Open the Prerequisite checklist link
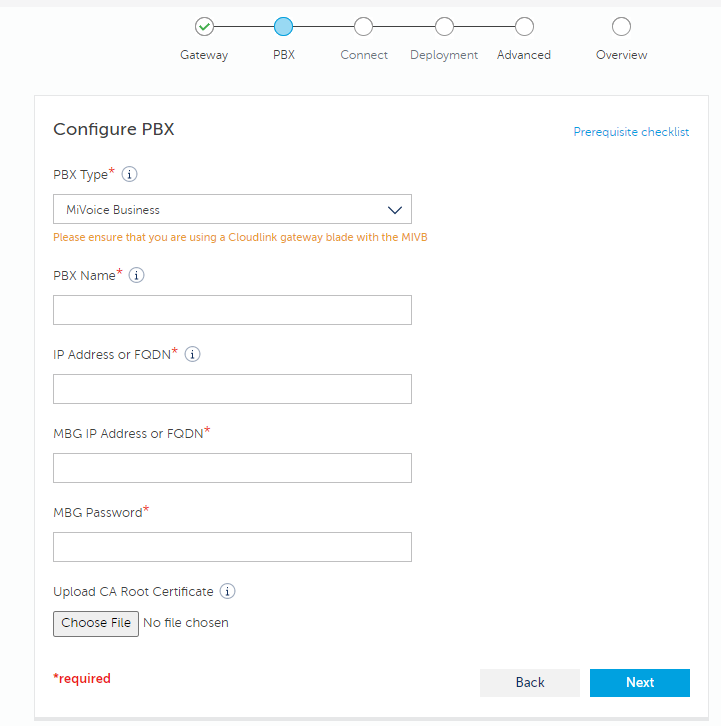This screenshot has height=726, width=721. click(631, 132)
